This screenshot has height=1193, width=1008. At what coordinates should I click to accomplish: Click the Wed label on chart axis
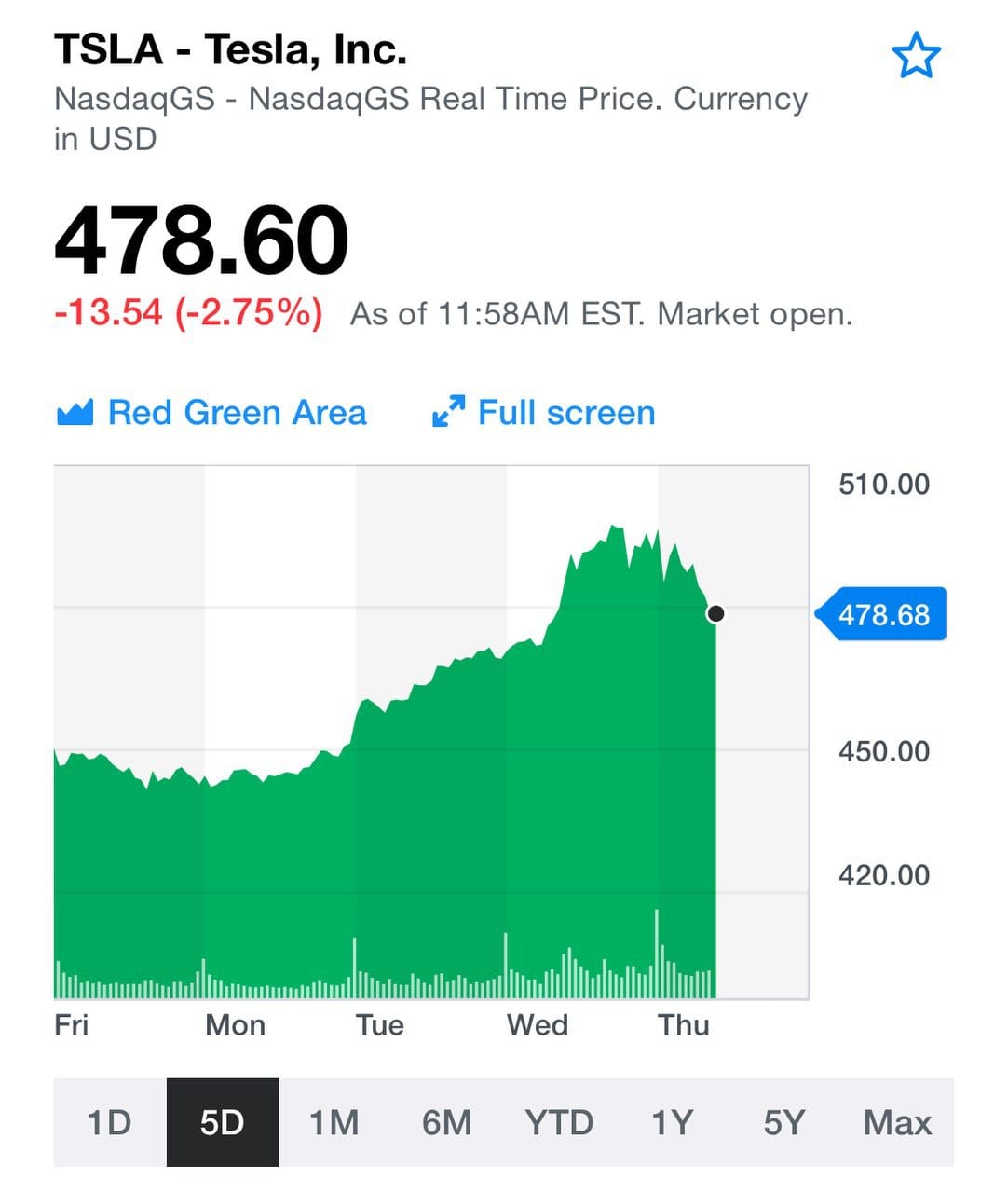(538, 1025)
